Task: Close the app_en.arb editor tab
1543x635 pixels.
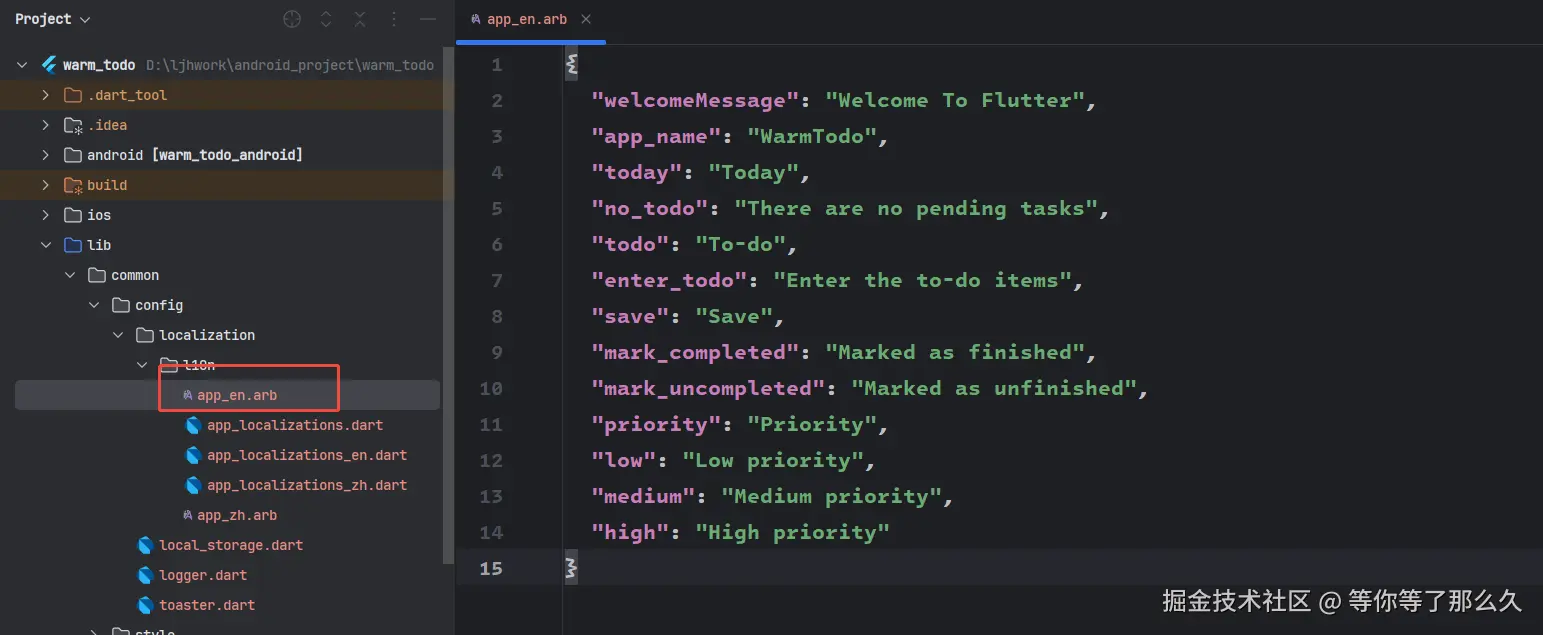Action: [x=586, y=19]
